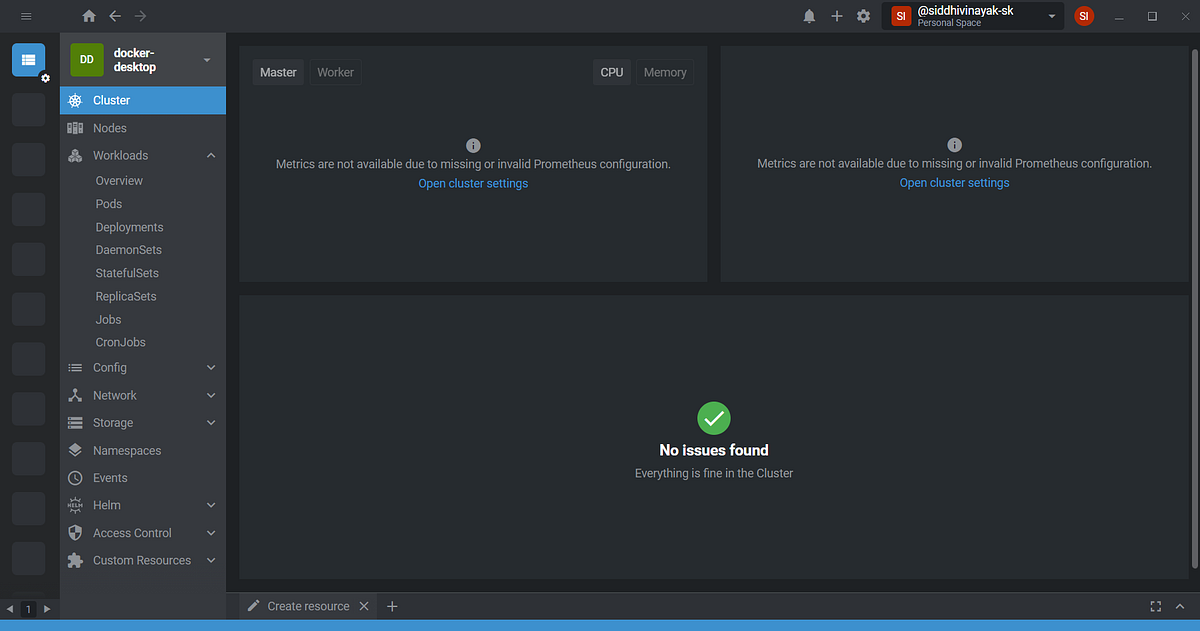Navigate forward with the right arrow
Image resolution: width=1200 pixels, height=631 pixels.
pos(140,16)
